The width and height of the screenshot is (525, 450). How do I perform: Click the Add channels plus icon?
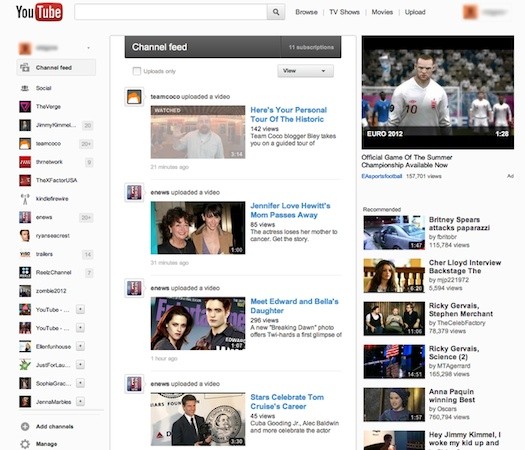pos(25,427)
